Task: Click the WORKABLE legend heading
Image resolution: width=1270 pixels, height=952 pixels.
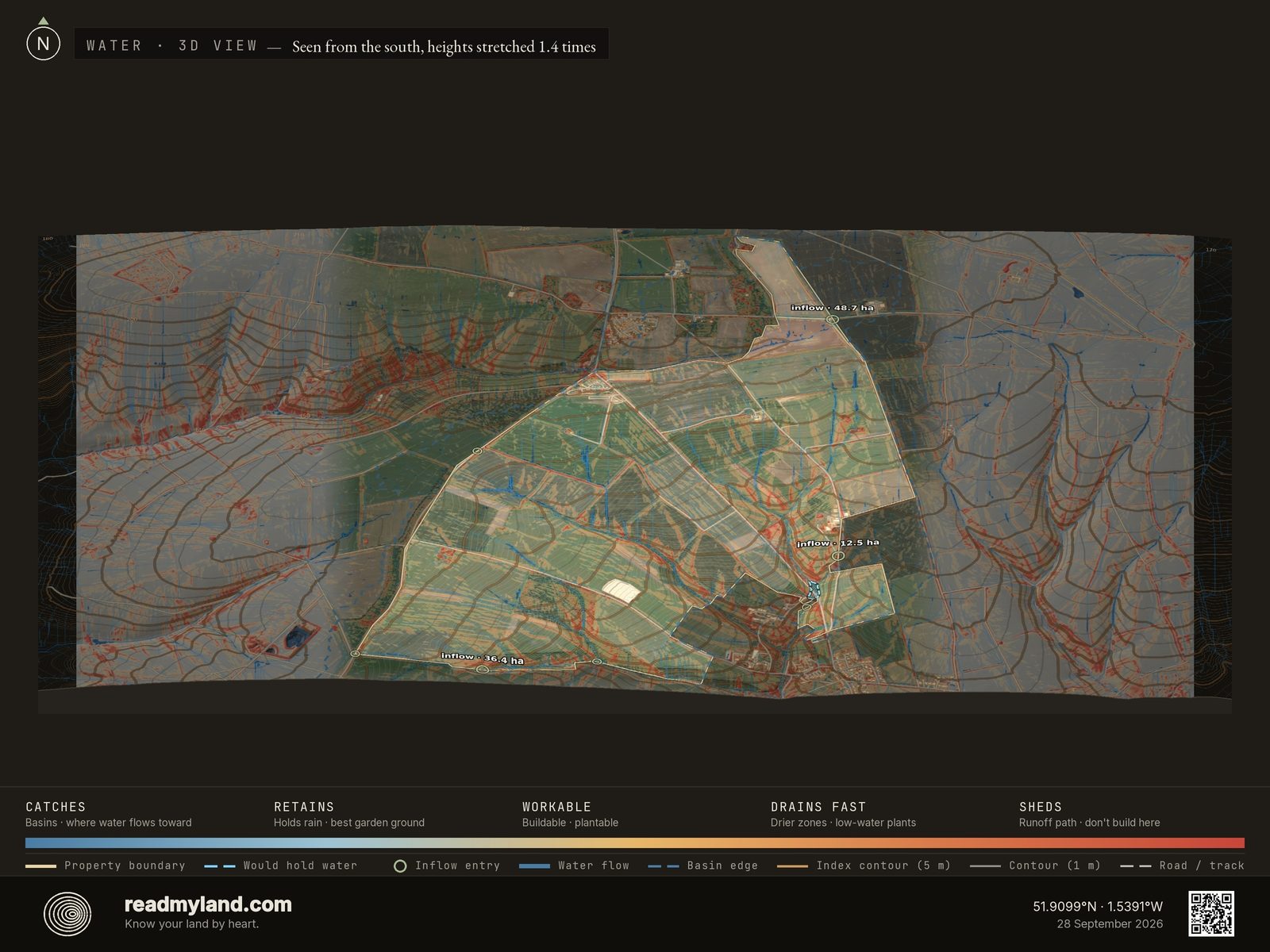Action: [556, 807]
